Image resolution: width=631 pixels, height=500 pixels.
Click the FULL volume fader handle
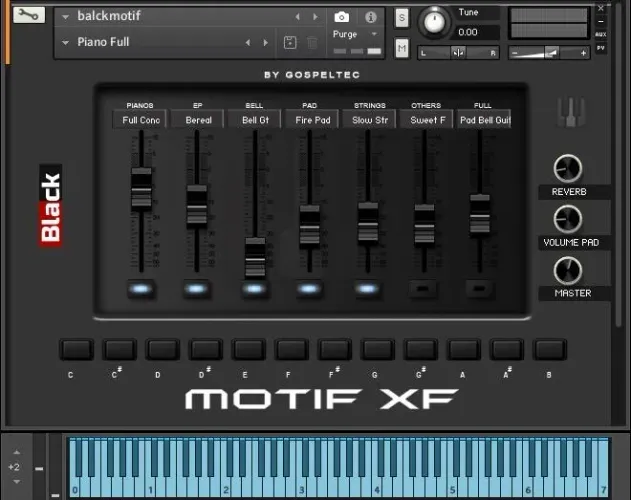(x=480, y=215)
